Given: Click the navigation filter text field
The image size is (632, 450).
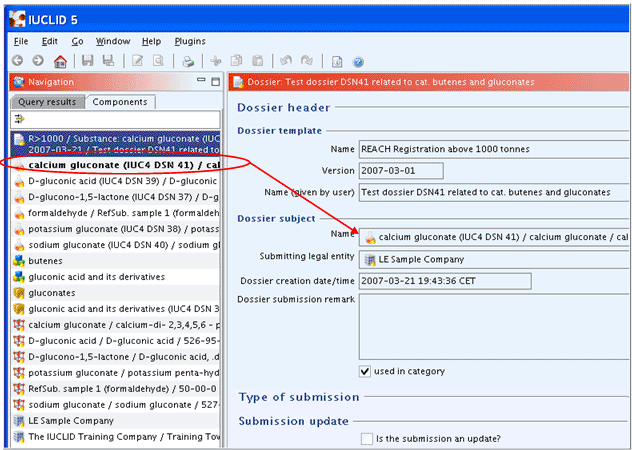Looking at the screenshot, I should 116,119.
